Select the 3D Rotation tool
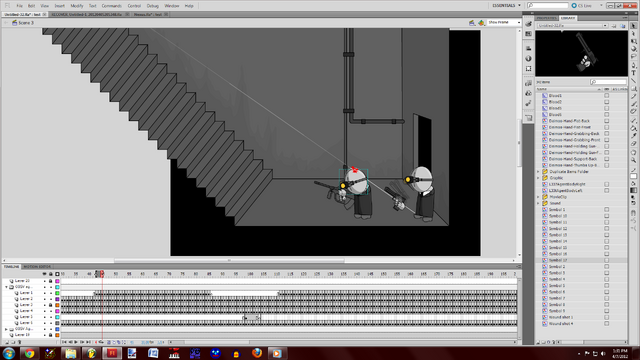This screenshot has height=360, width=640. (x=633, y=49)
